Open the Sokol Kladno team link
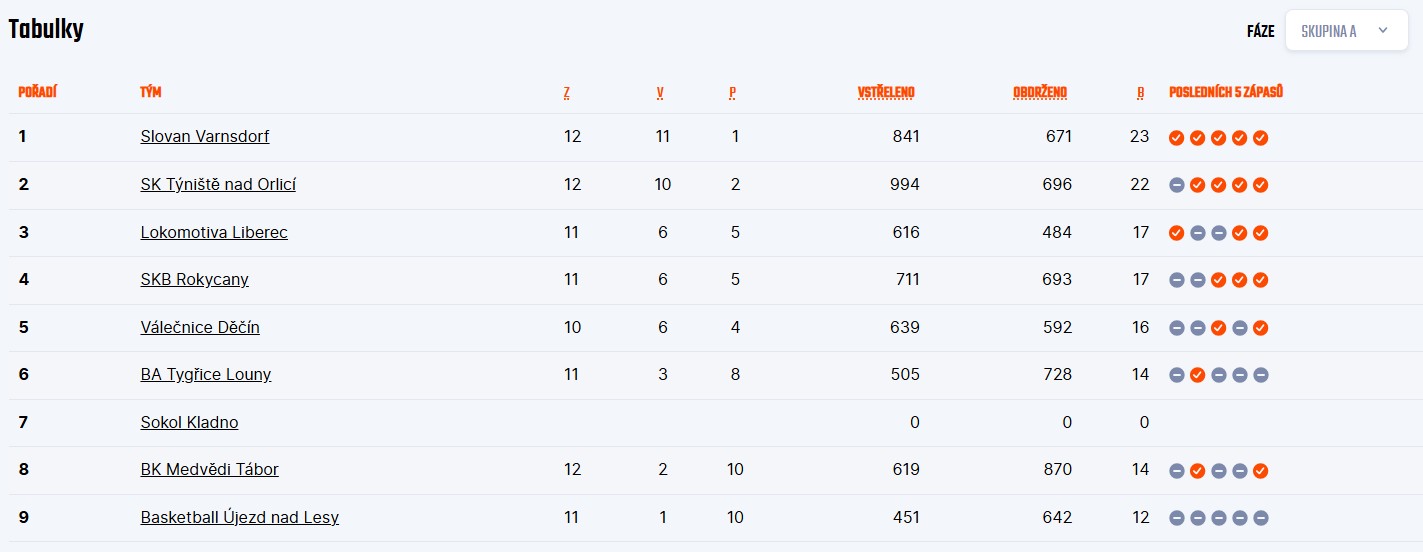The image size is (1423, 552). (189, 423)
